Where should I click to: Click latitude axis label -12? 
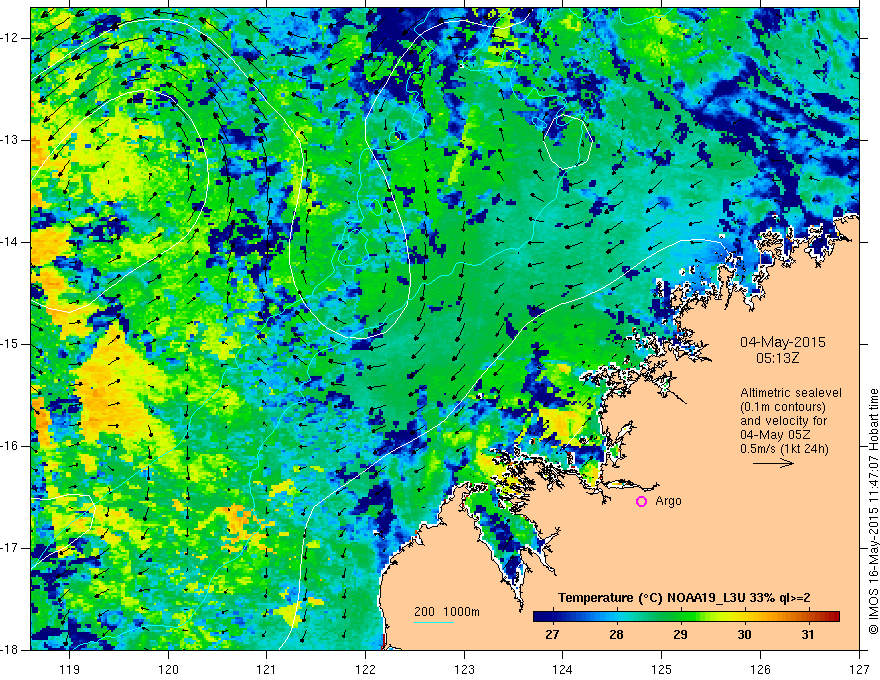pos(11,38)
